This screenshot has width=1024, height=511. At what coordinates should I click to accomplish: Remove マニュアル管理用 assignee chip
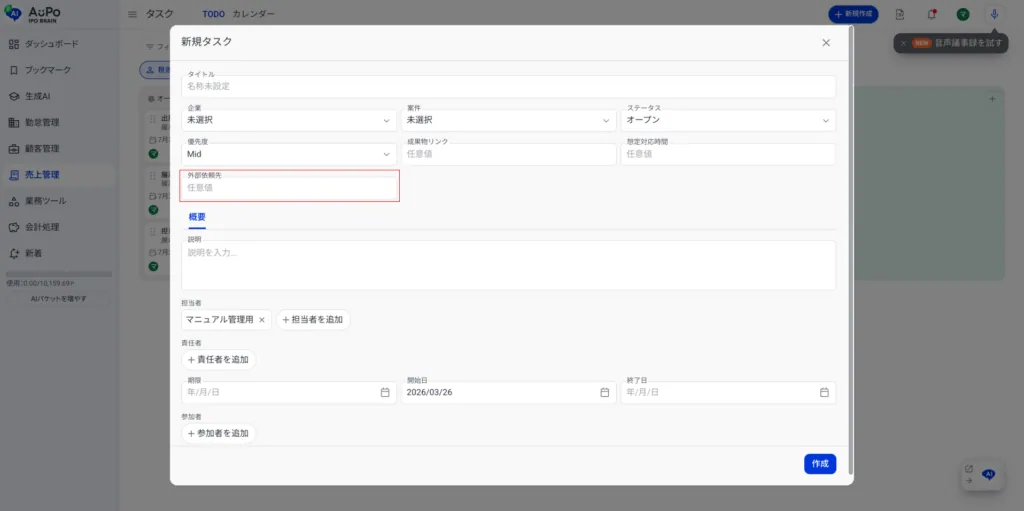(x=262, y=320)
